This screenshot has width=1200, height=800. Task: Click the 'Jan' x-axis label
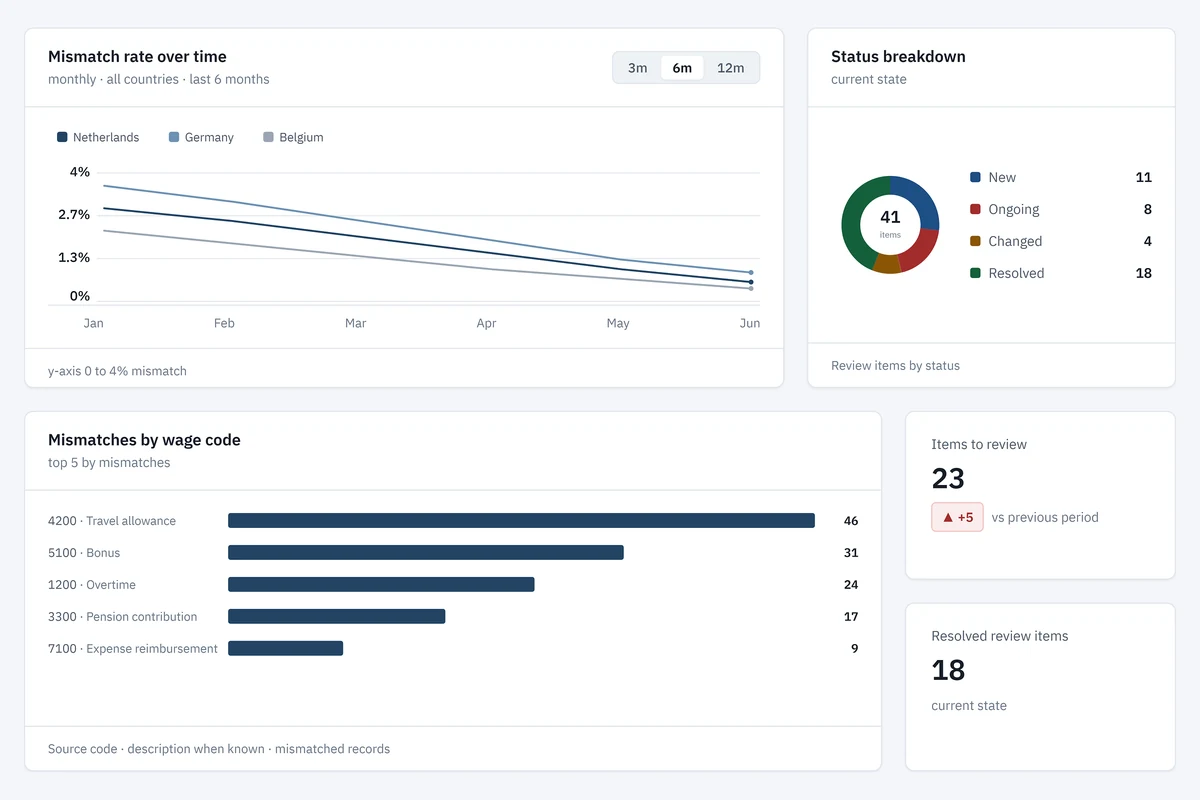pyautogui.click(x=93, y=323)
